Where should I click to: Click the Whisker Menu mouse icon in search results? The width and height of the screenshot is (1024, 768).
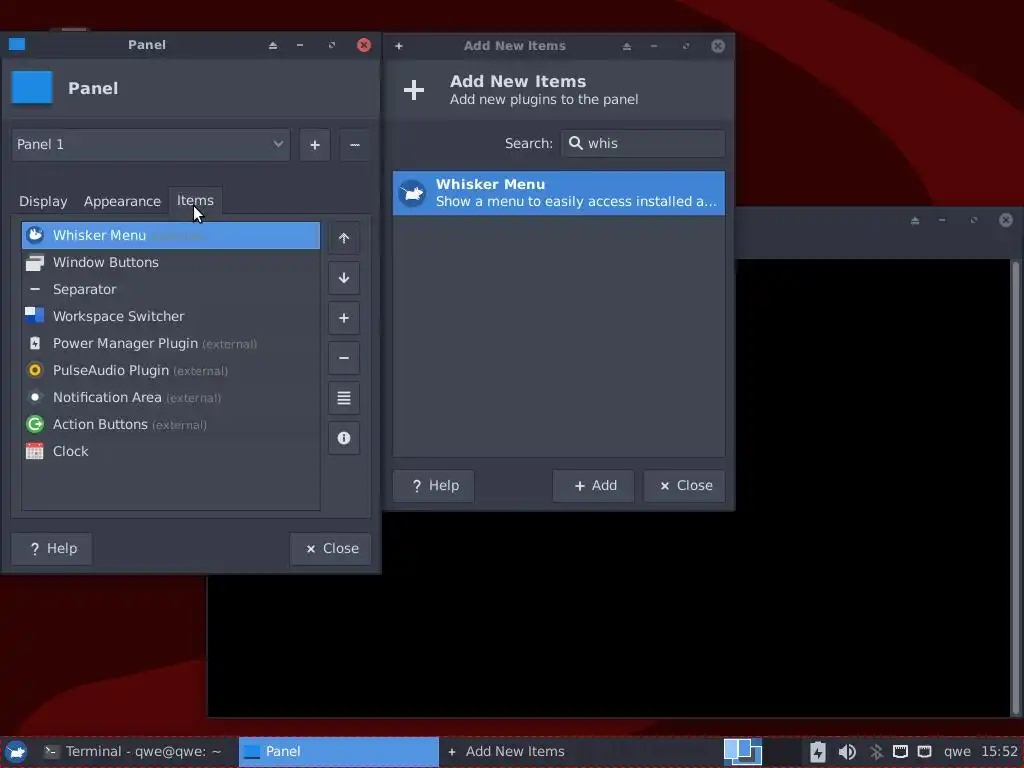coord(413,193)
